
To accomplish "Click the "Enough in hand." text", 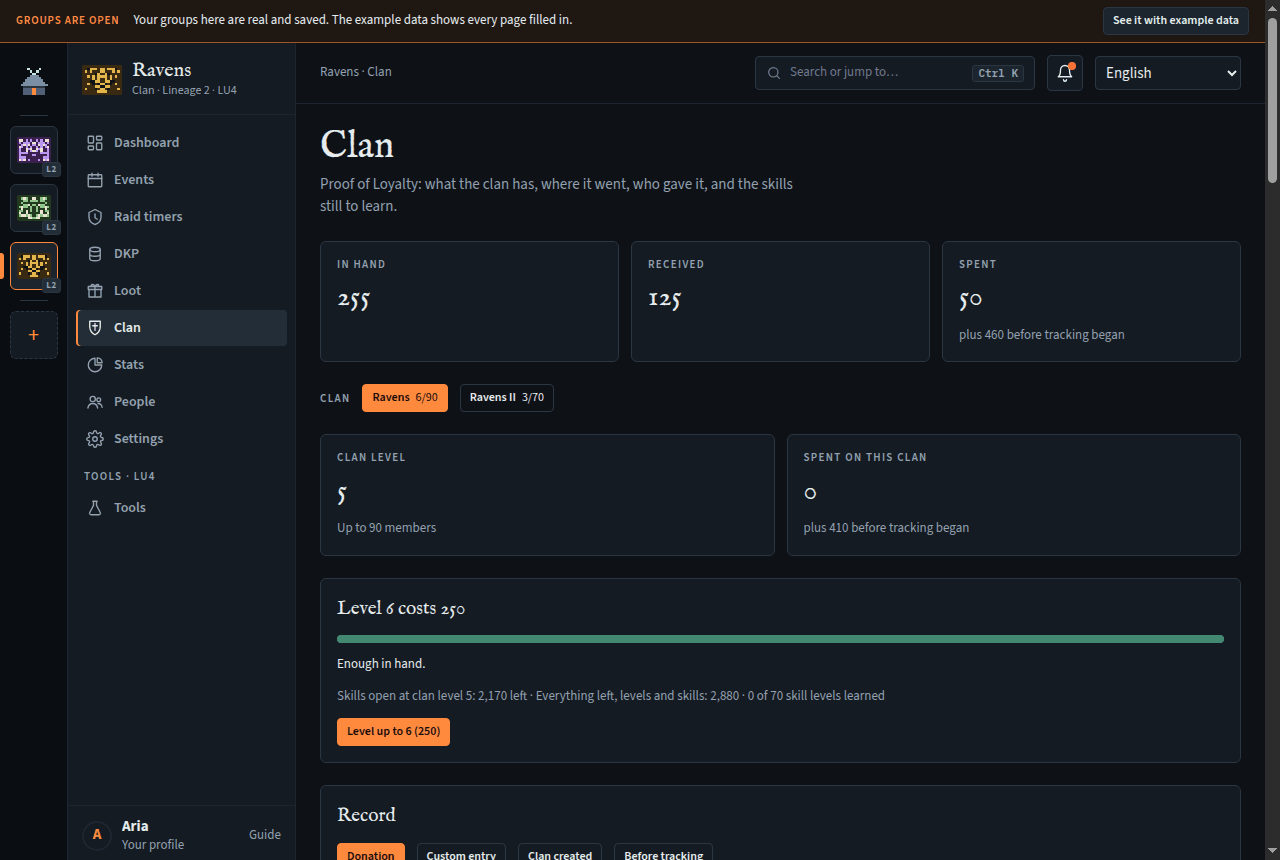I will 381,664.
